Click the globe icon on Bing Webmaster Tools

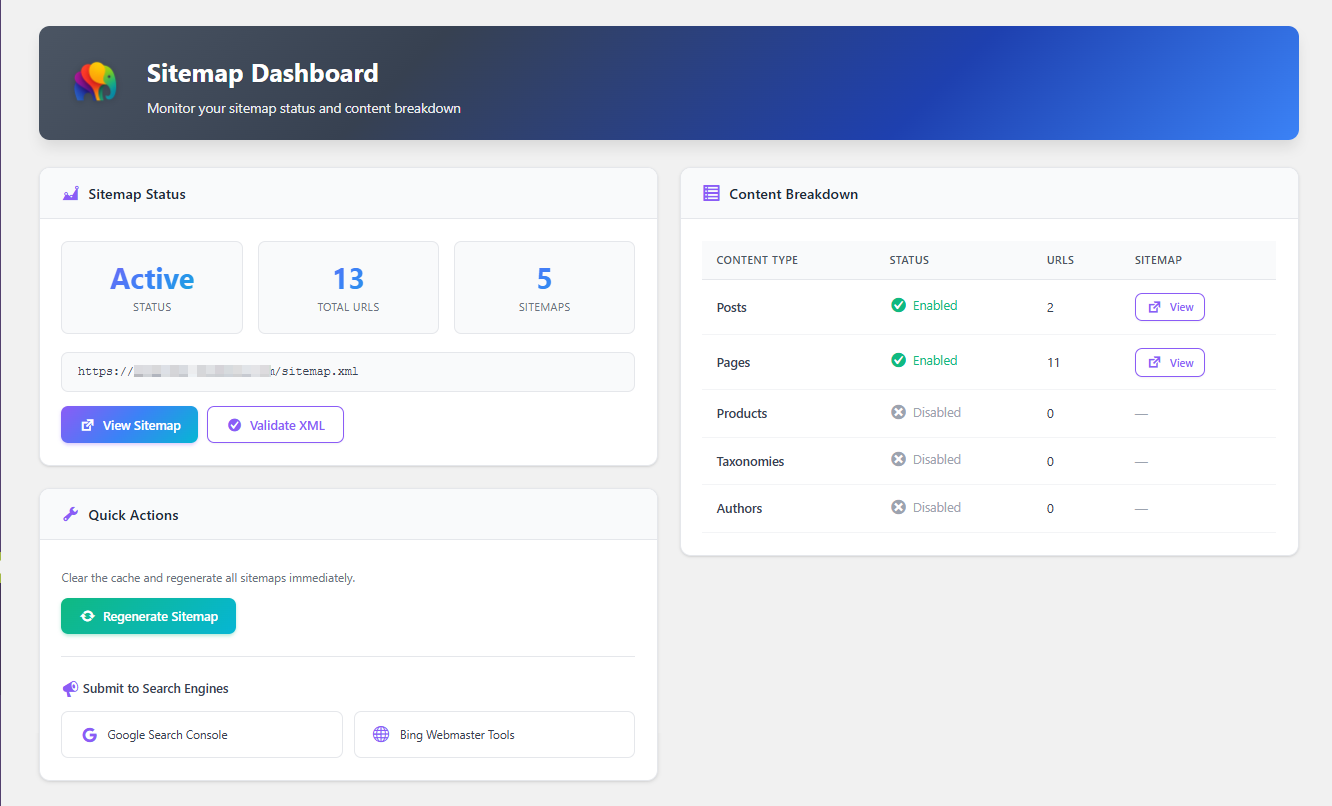coord(381,734)
